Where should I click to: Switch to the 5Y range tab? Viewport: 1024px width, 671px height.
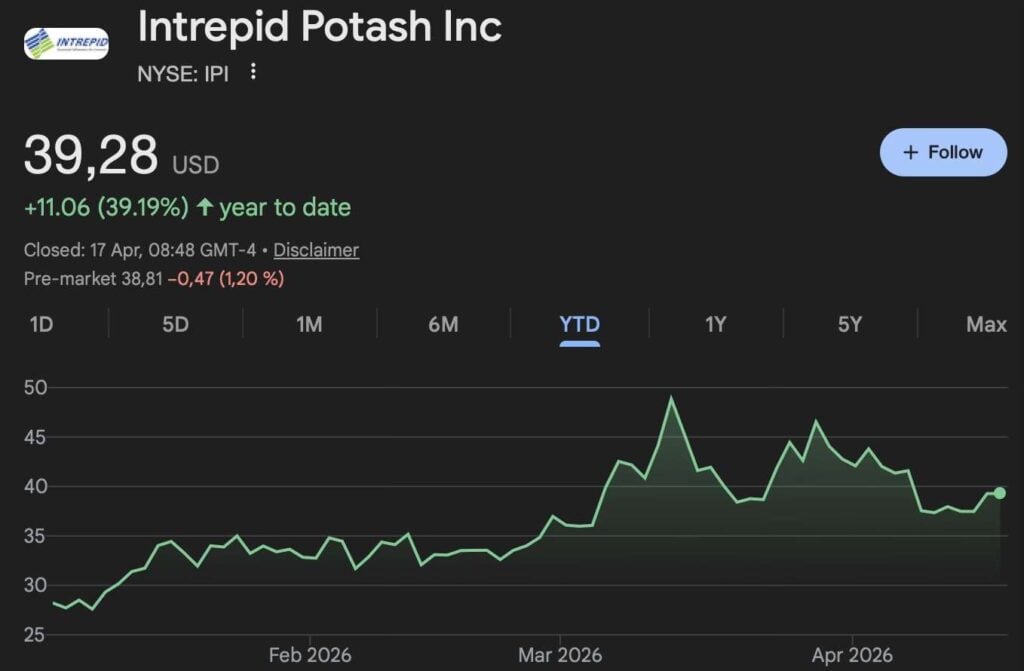point(849,324)
